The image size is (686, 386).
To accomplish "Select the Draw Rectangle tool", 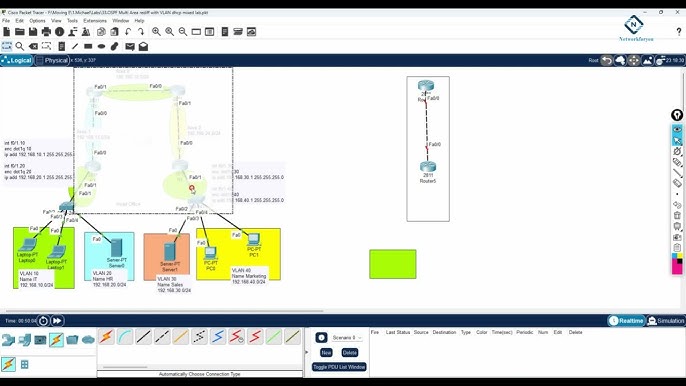I will pos(88,46).
